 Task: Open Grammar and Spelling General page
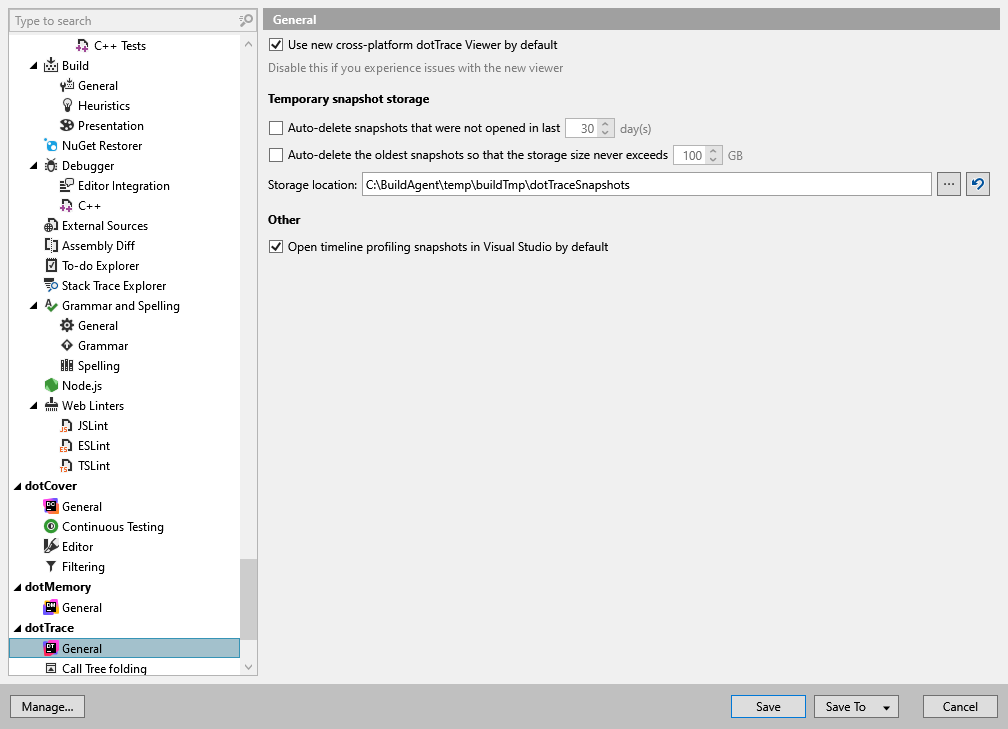(x=98, y=325)
